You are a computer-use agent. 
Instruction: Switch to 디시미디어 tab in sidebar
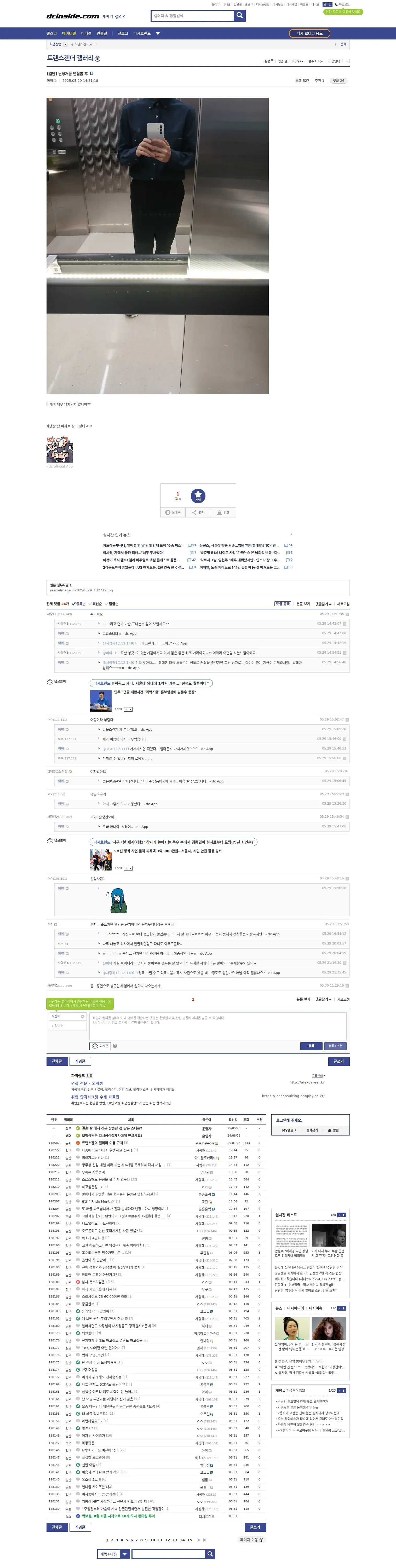(x=295, y=1307)
